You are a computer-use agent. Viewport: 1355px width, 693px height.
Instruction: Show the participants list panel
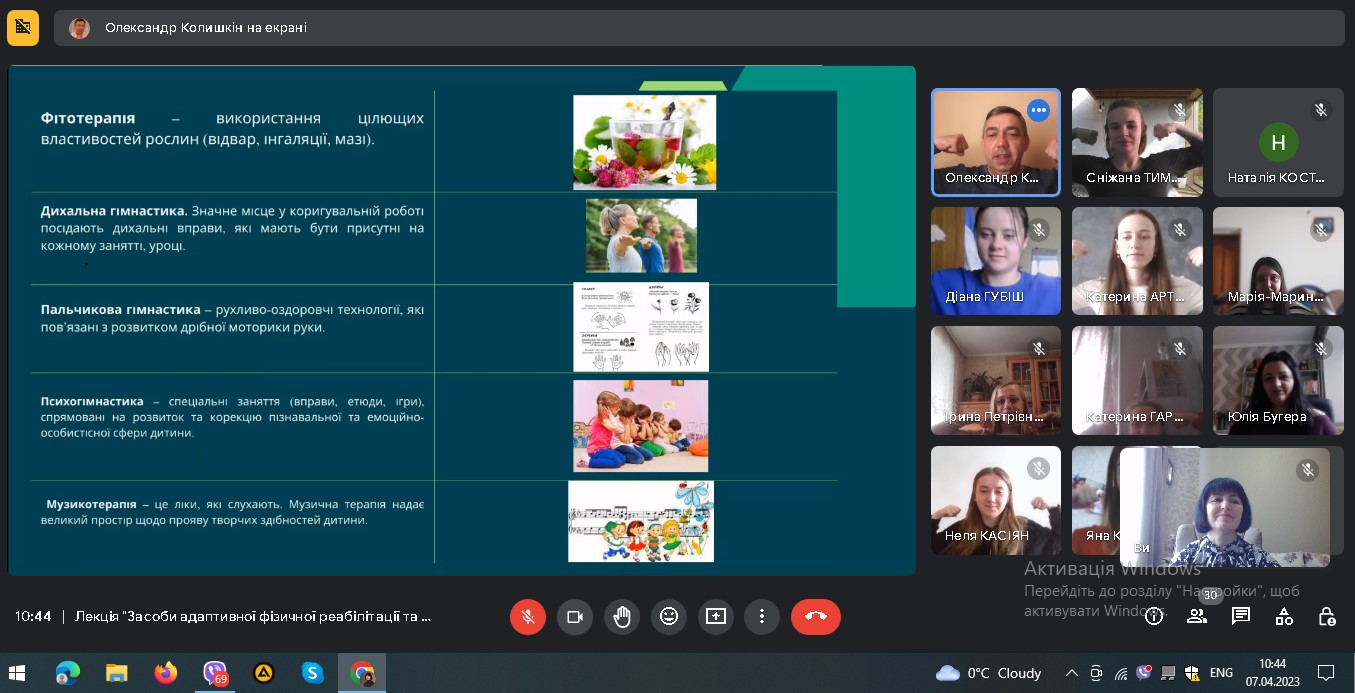coord(1197,616)
